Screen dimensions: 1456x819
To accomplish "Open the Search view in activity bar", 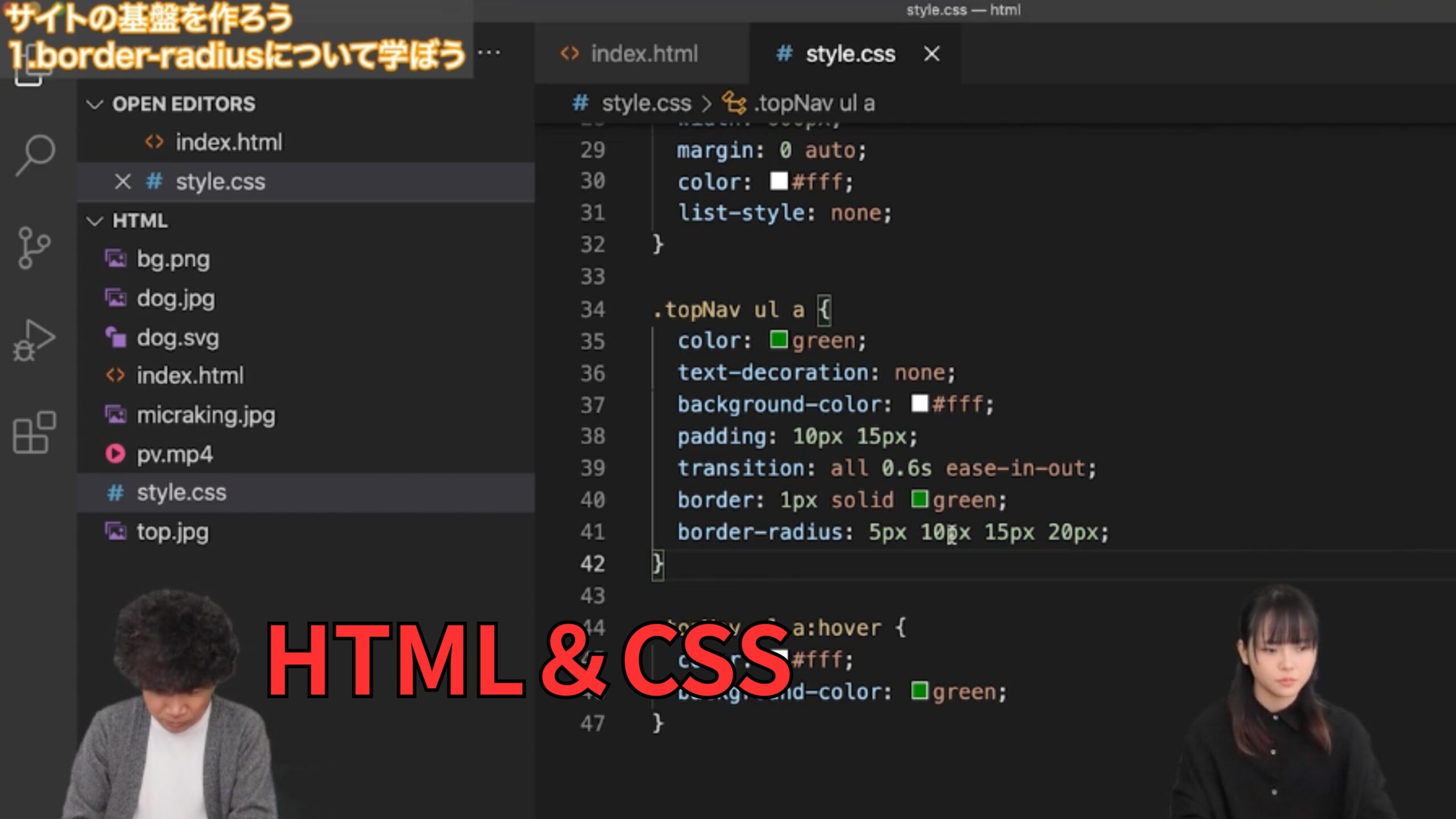I will pyautogui.click(x=35, y=155).
